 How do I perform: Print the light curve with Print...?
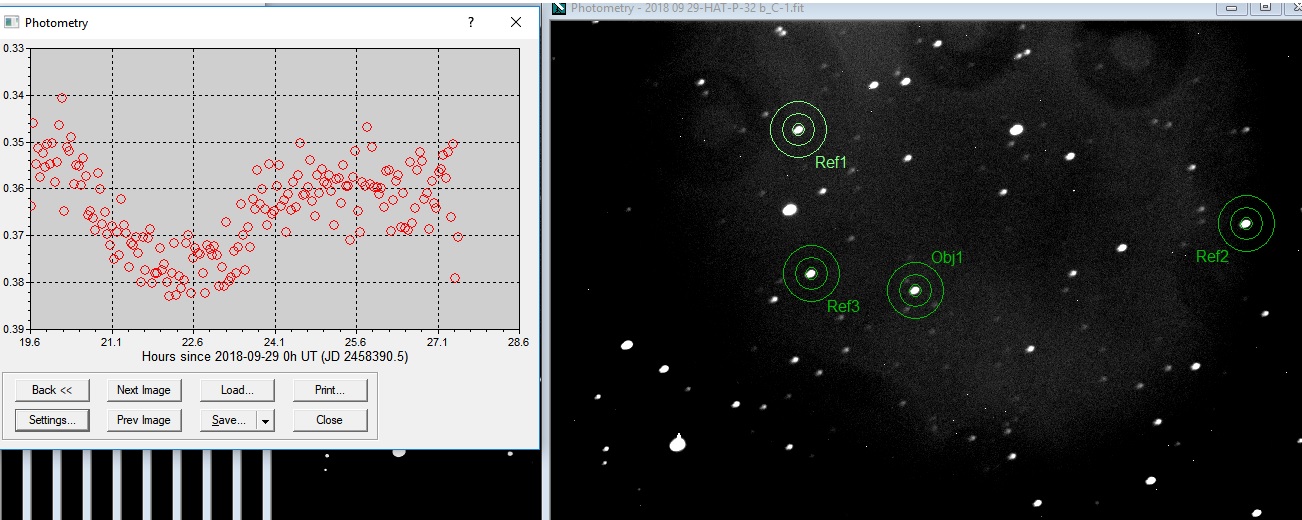point(329,390)
